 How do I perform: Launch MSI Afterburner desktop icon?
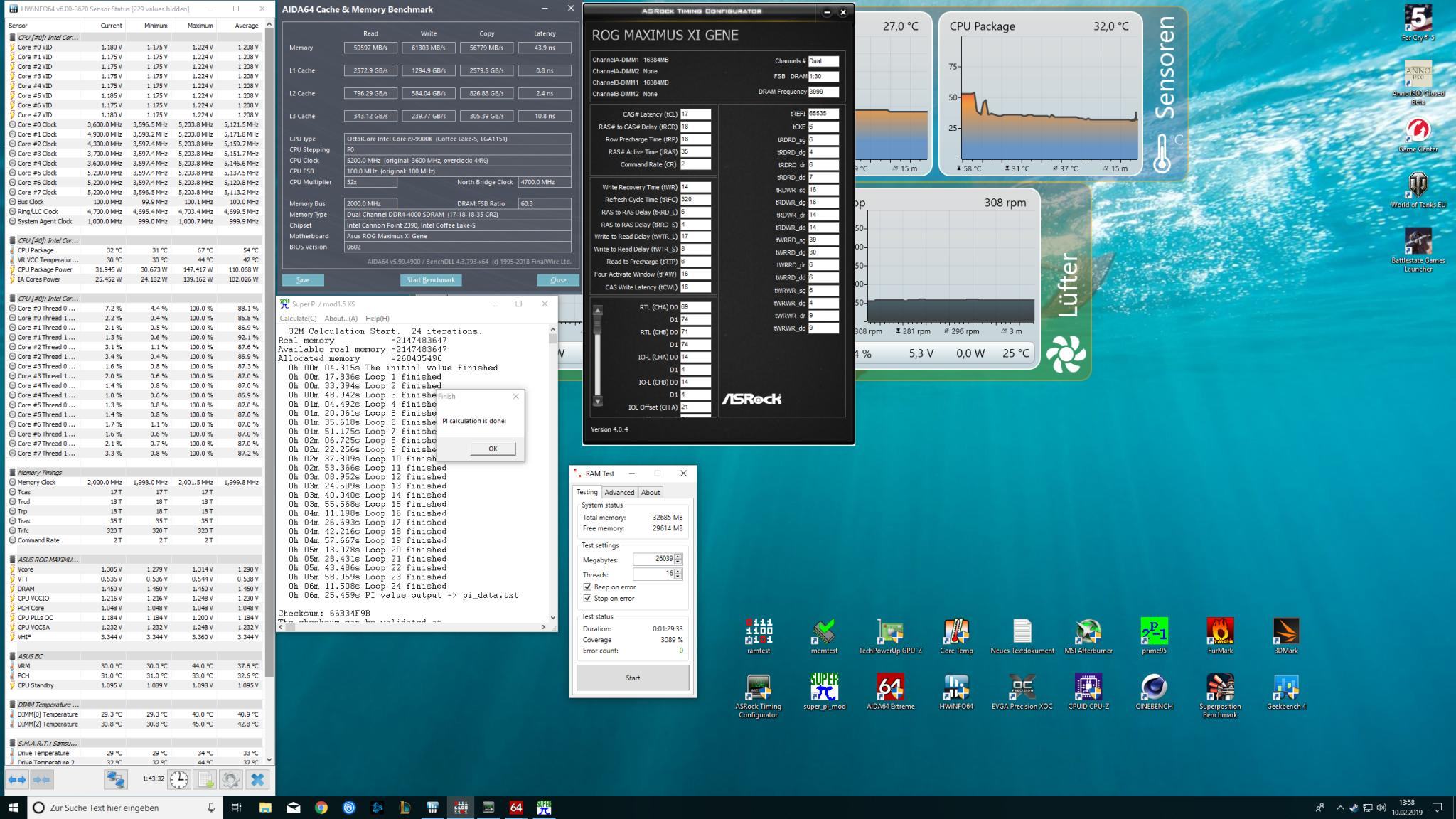pyautogui.click(x=1088, y=636)
